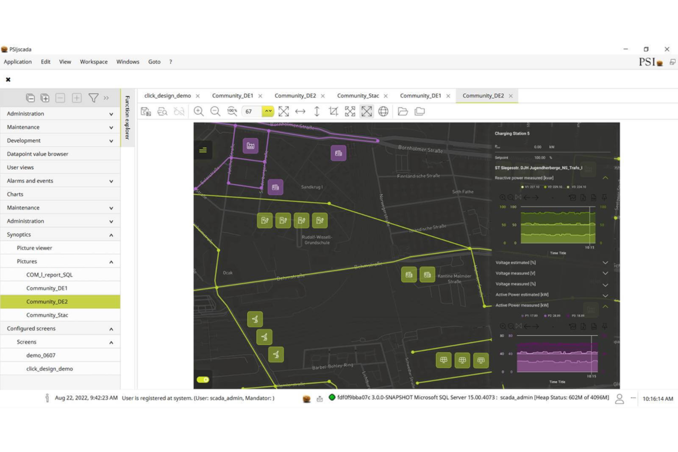
Task: Expand the Voltage measured [V] section
Action: coord(605,273)
